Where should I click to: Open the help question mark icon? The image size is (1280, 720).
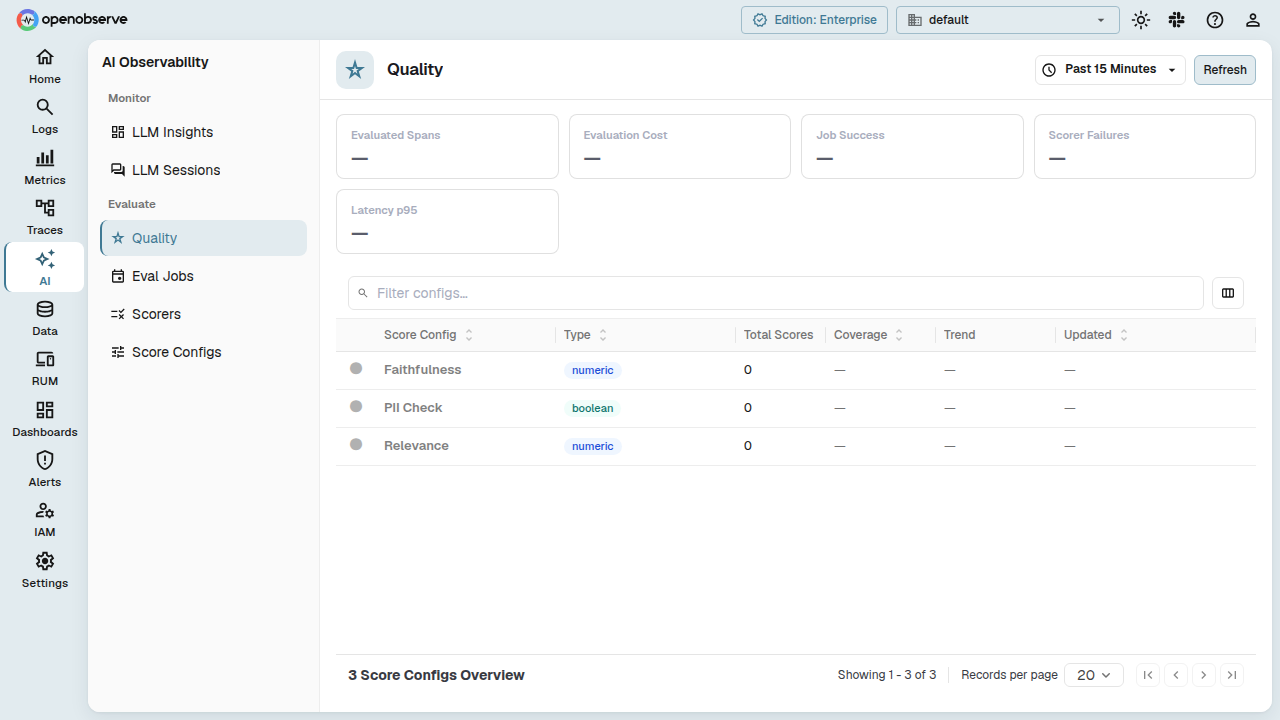(x=1215, y=20)
